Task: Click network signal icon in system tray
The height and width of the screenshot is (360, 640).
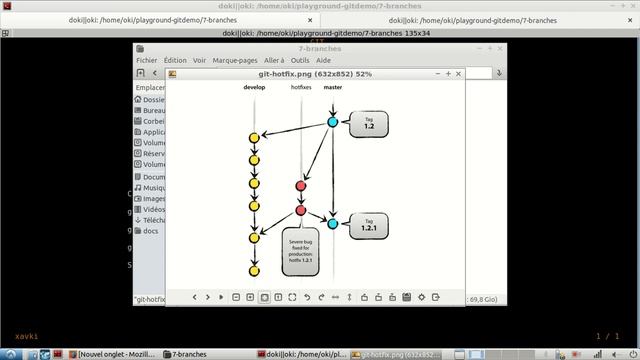Action: click(598, 354)
